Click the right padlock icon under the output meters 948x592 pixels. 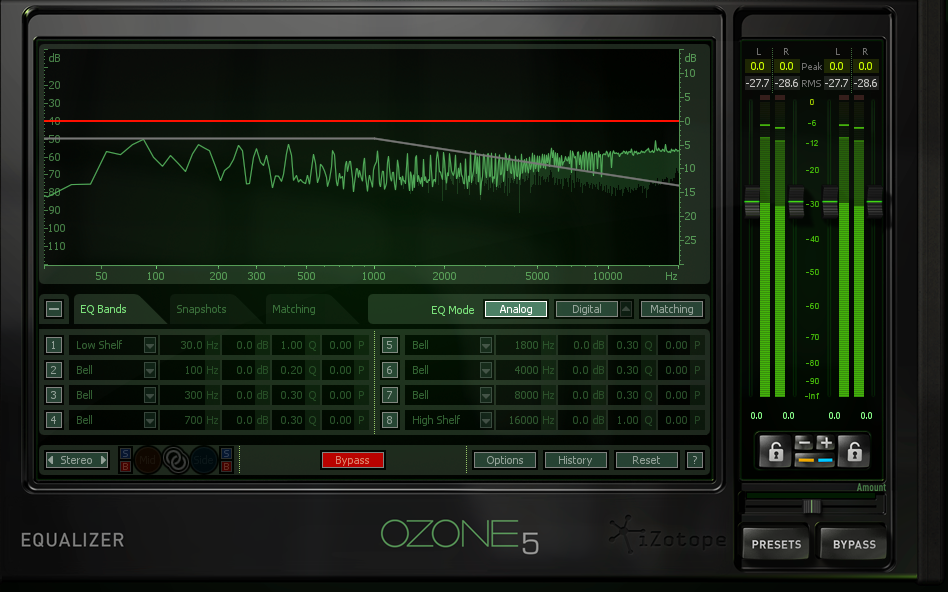tap(854, 451)
